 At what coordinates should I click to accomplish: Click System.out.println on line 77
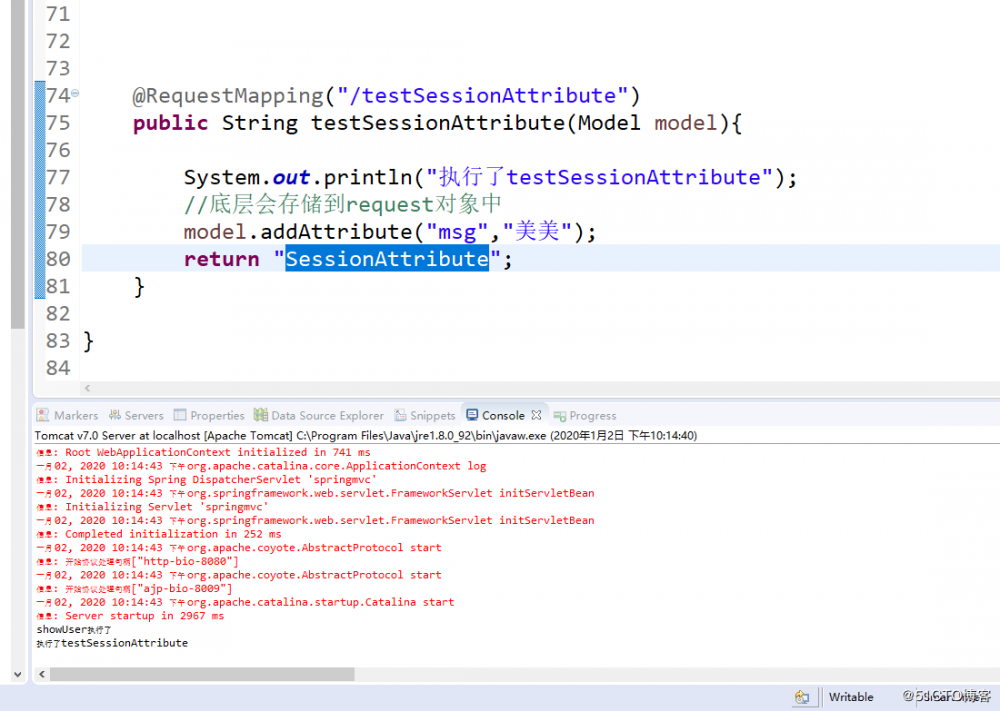[298, 177]
